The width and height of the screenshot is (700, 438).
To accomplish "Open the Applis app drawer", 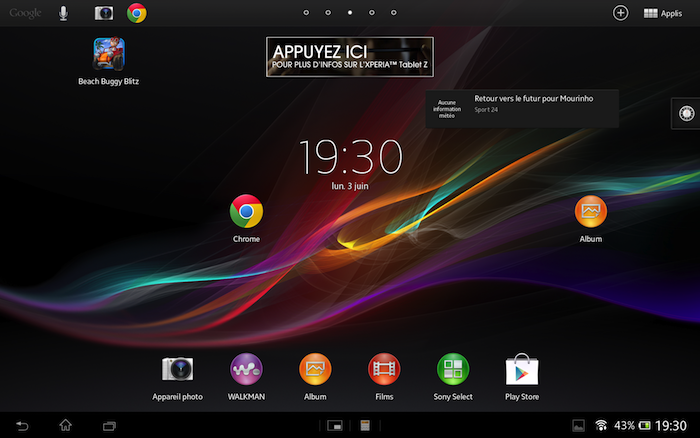I will (663, 13).
